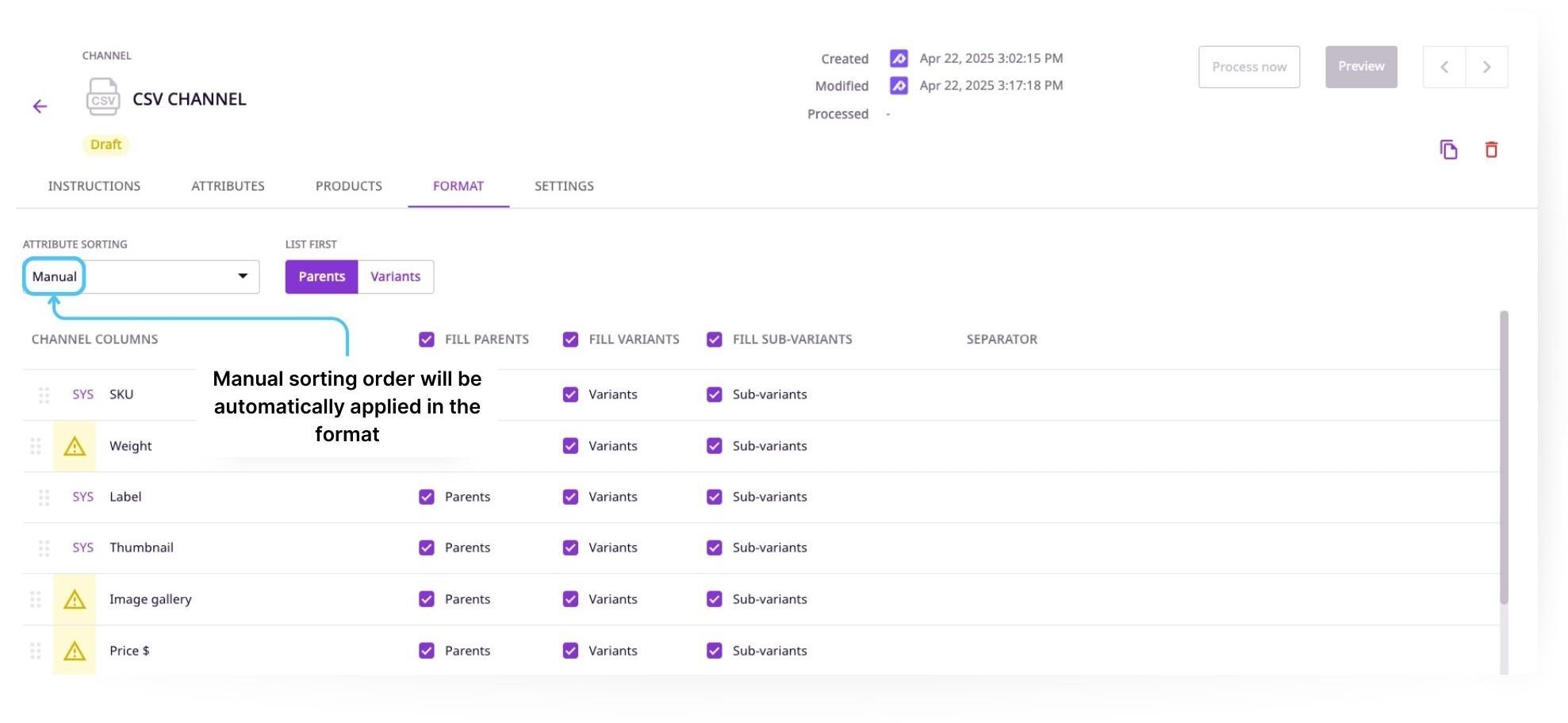Open the Attribute Sorting dropdown arrow

(x=243, y=276)
